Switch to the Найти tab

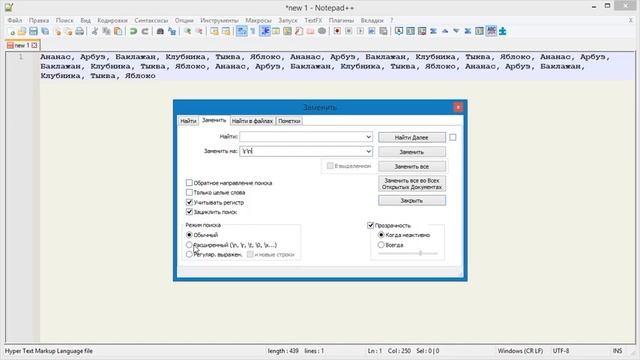tap(188, 121)
